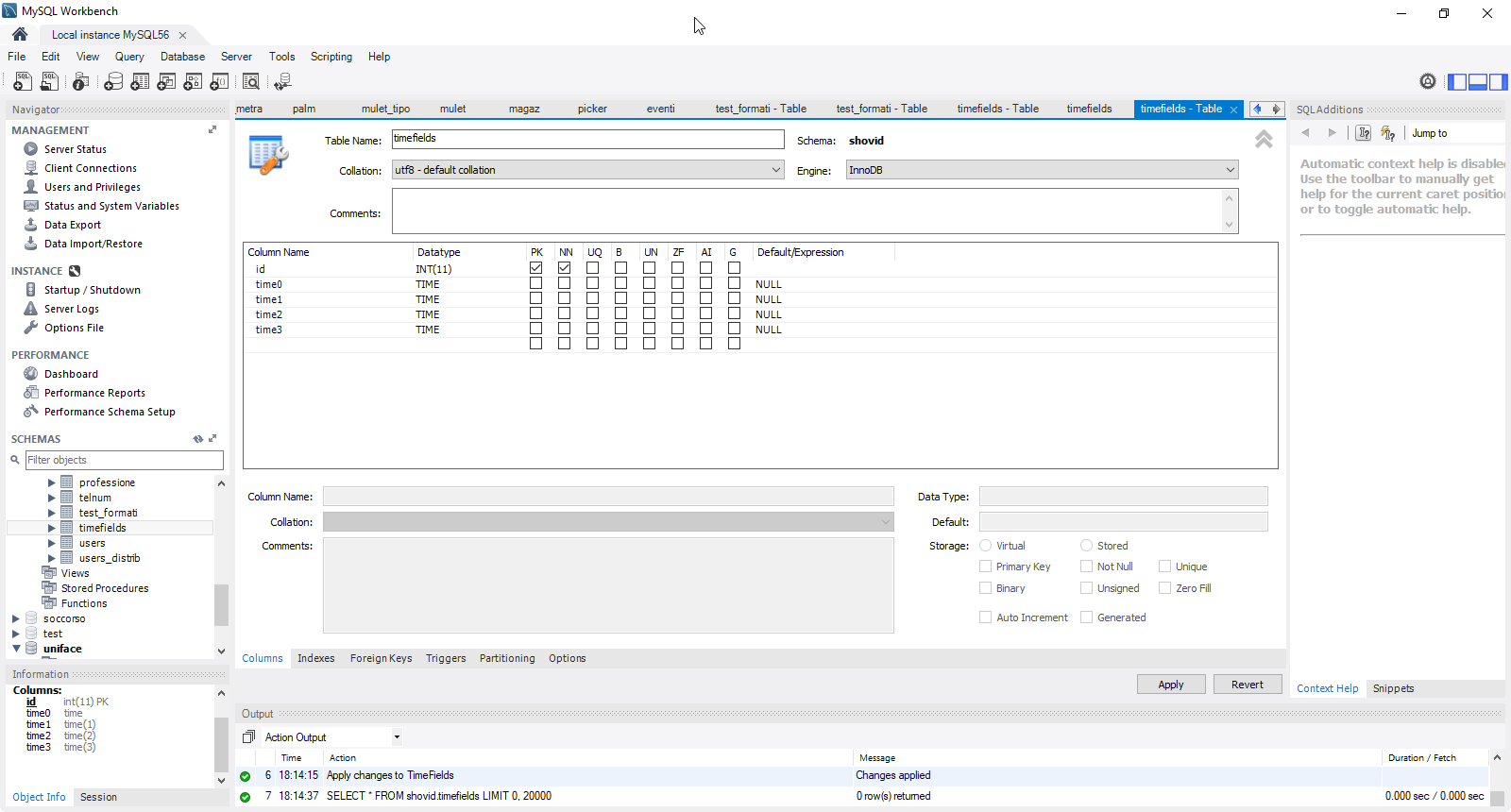Open the Engine dropdown showing InnoDB
Image resolution: width=1511 pixels, height=812 pixels.
click(1042, 170)
